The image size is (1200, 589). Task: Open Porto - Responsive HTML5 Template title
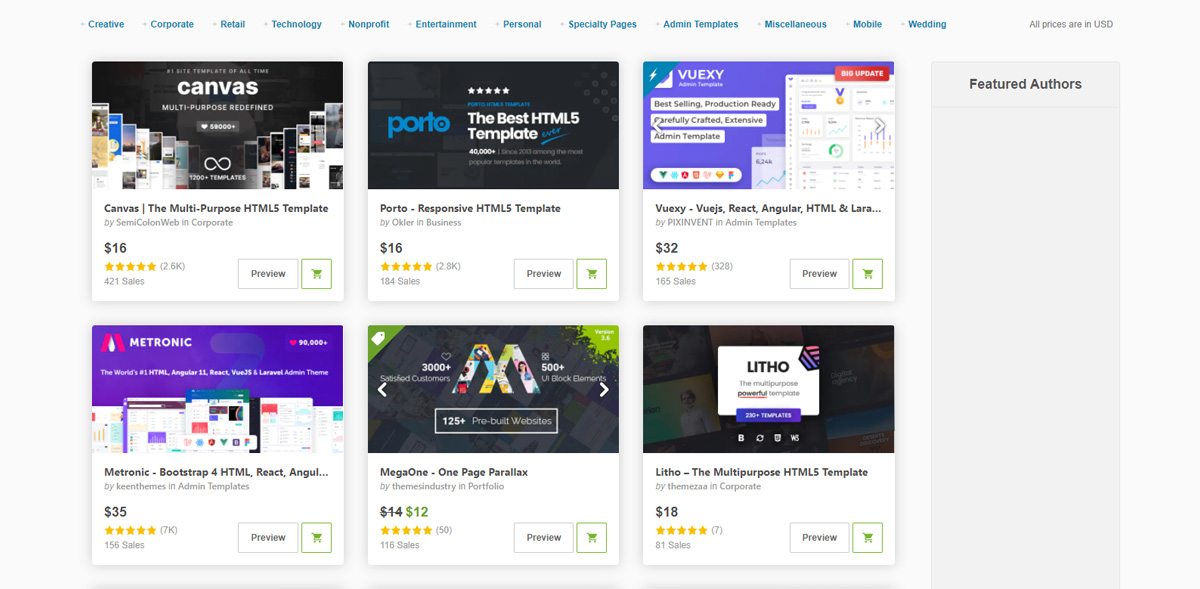coord(470,208)
